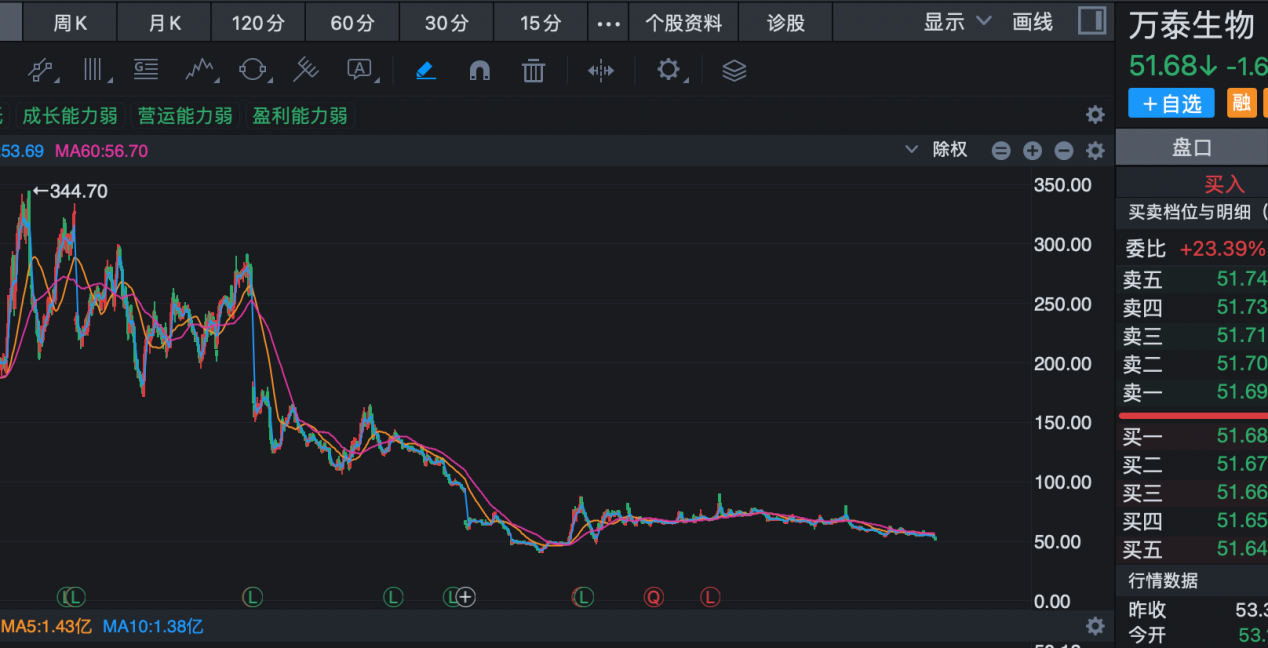
Task: Click the plus zoom-in chart button
Action: click(x=1032, y=151)
